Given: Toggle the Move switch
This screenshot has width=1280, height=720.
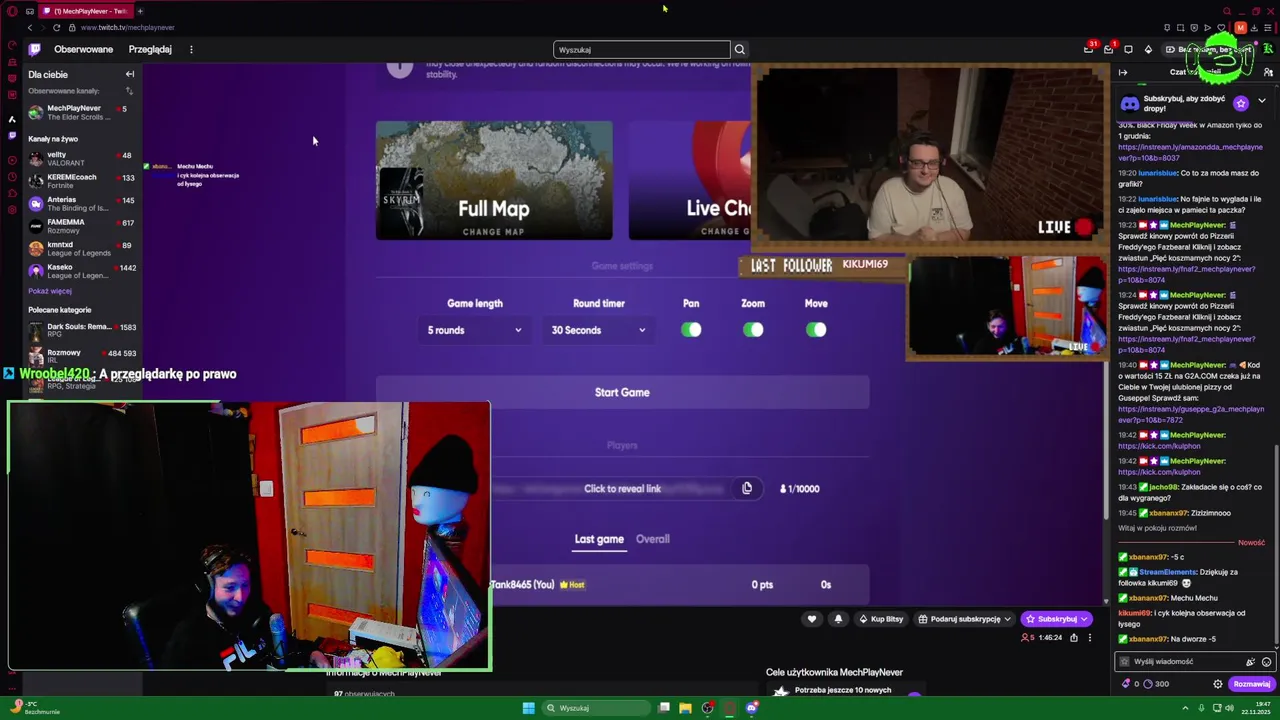Looking at the screenshot, I should (816, 330).
